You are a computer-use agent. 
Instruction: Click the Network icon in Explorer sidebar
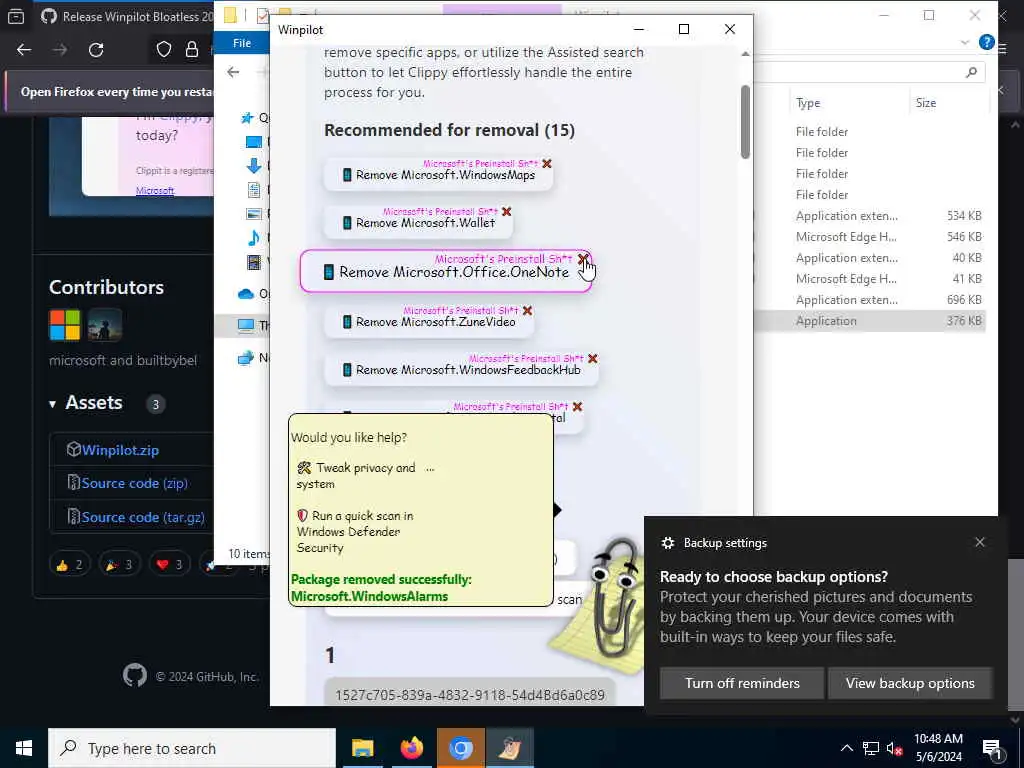click(x=246, y=358)
